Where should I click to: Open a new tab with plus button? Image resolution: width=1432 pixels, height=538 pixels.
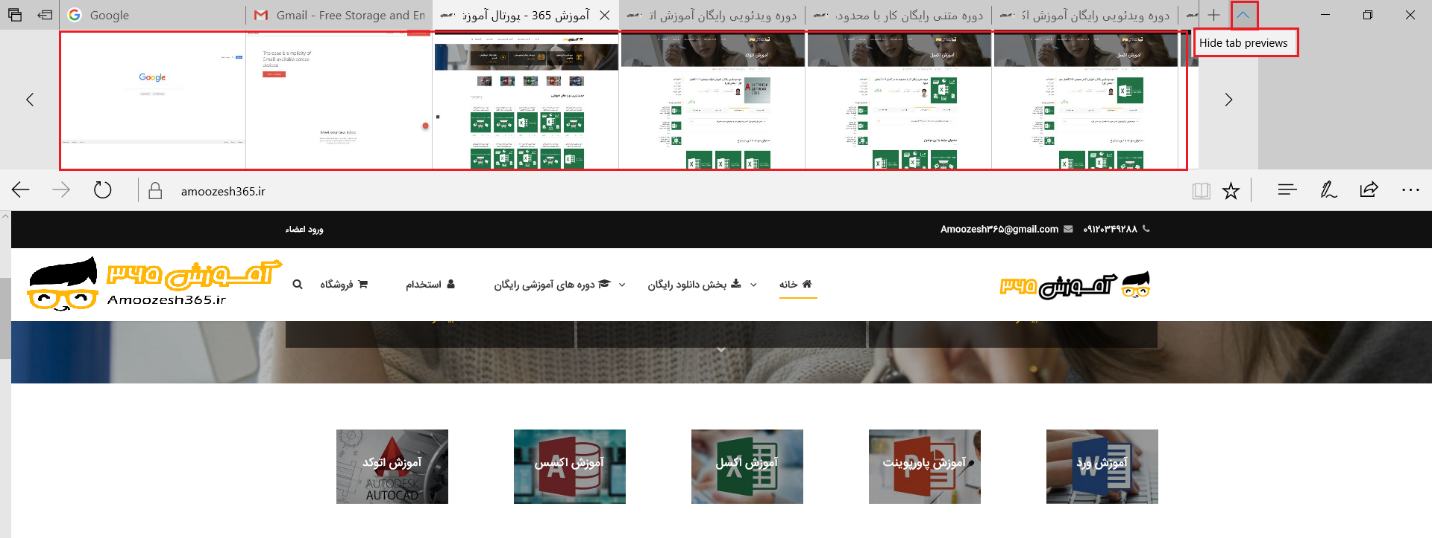click(1213, 15)
